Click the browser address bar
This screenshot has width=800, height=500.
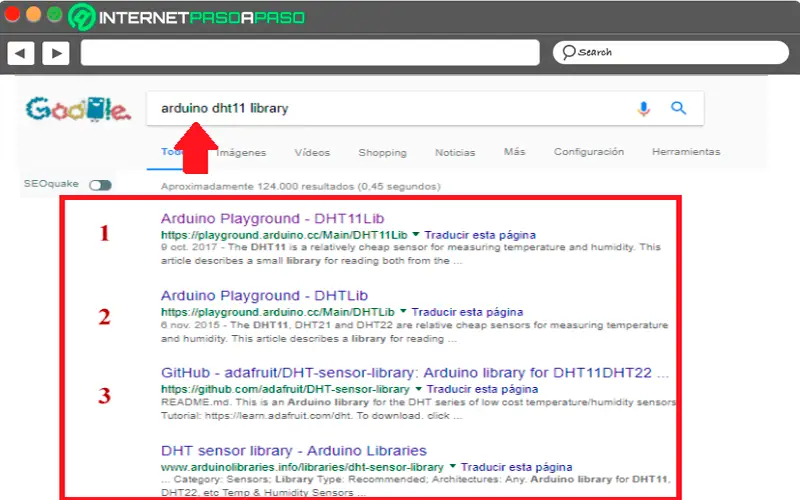310,53
